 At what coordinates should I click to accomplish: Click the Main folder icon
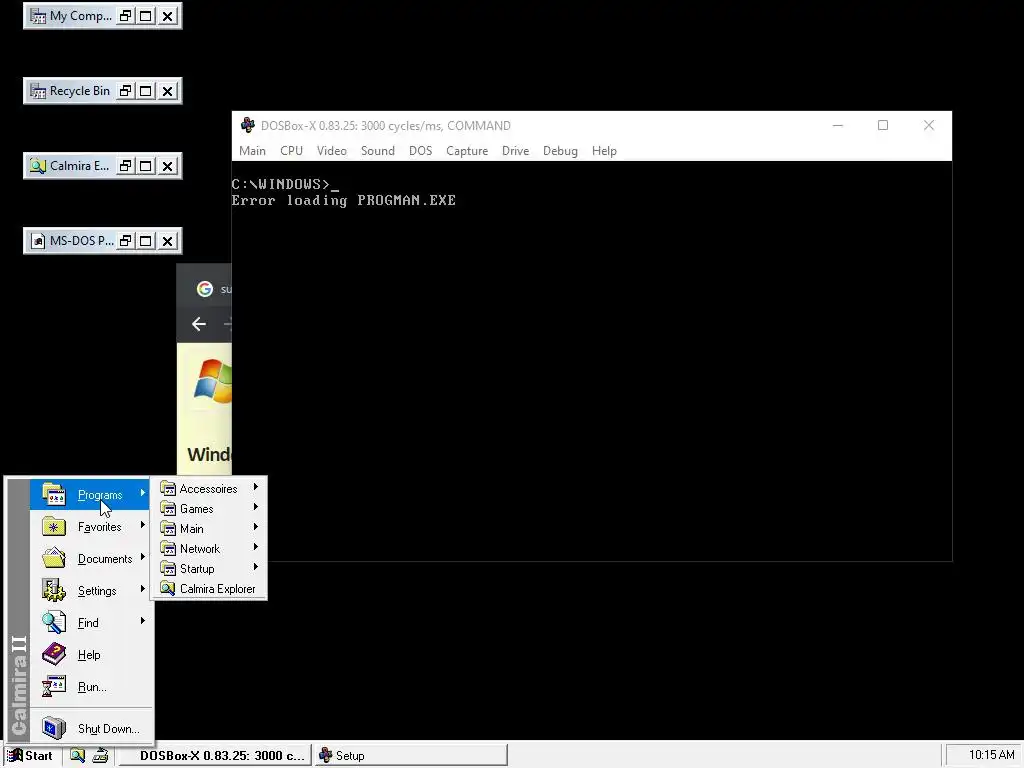(x=168, y=528)
